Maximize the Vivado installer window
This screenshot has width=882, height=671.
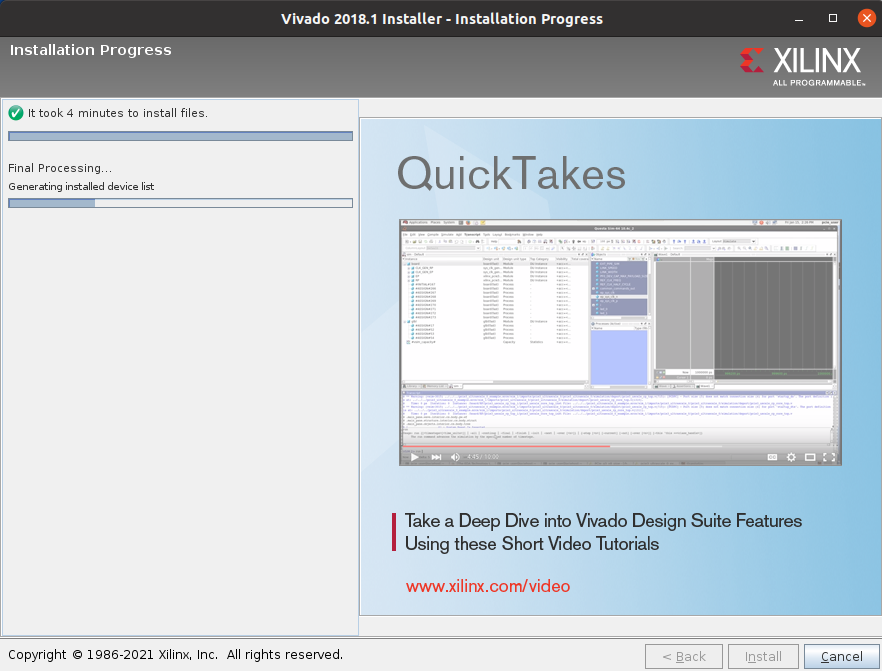[833, 19]
